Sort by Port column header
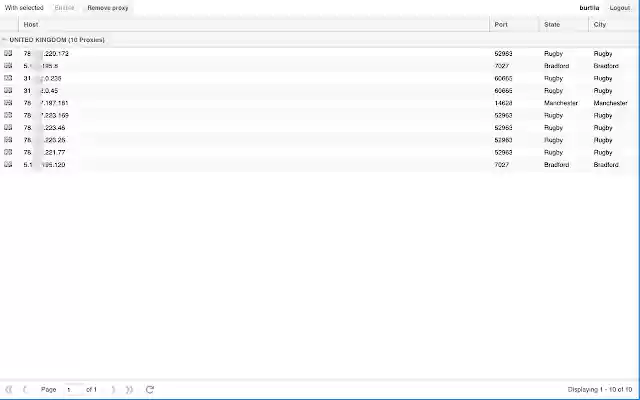 click(514, 24)
